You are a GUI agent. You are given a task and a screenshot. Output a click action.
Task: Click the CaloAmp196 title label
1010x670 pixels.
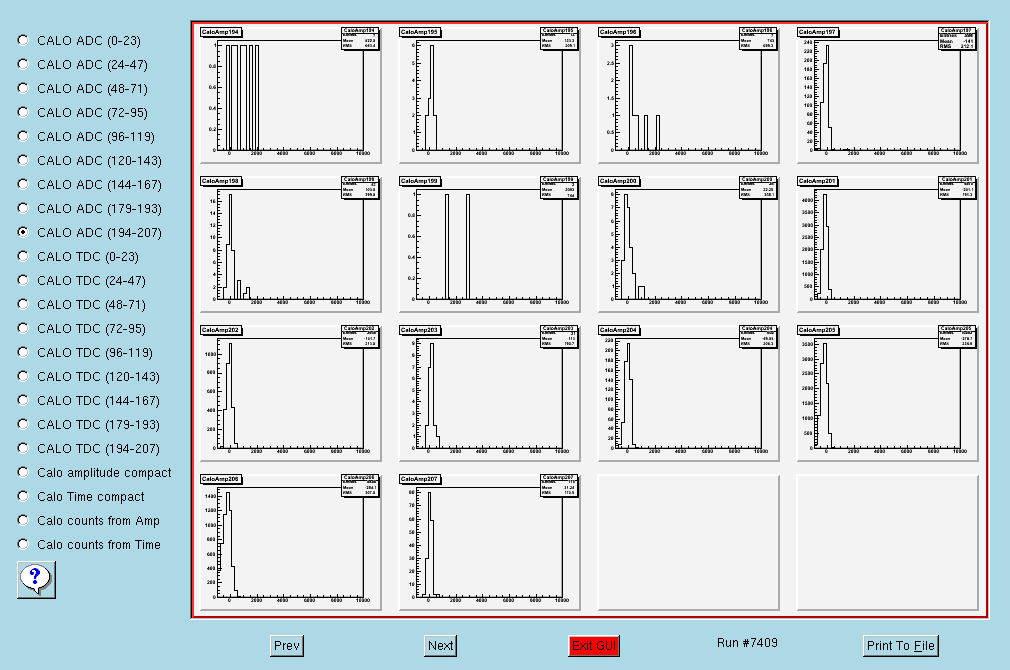click(618, 32)
